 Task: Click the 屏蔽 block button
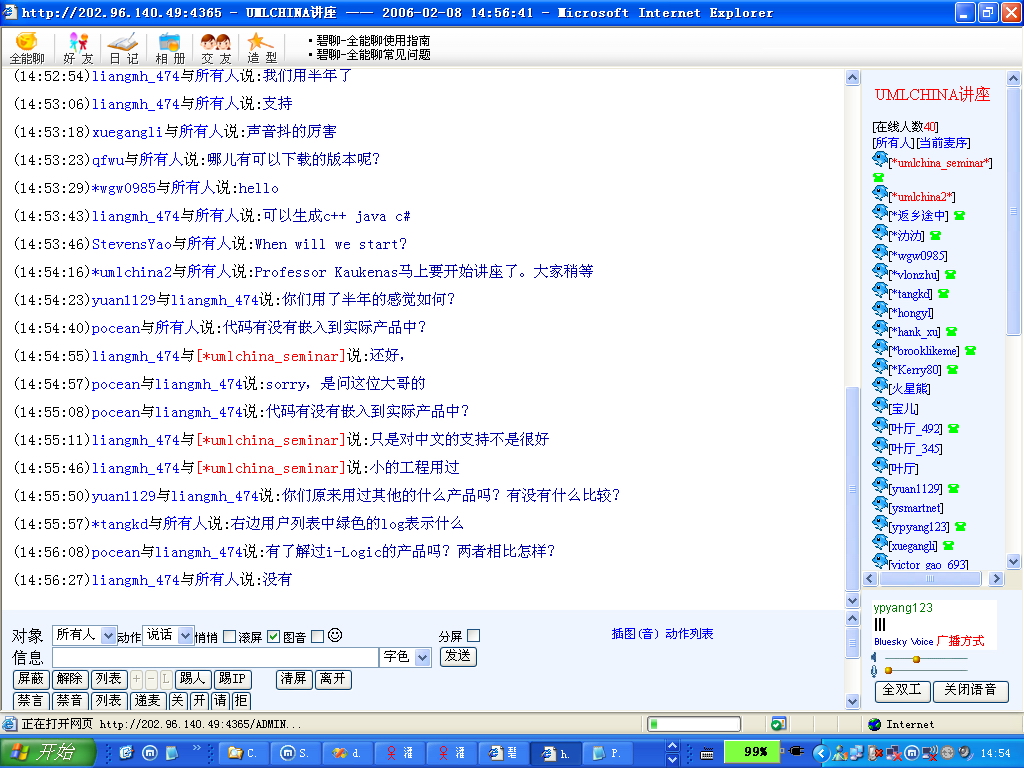31,679
